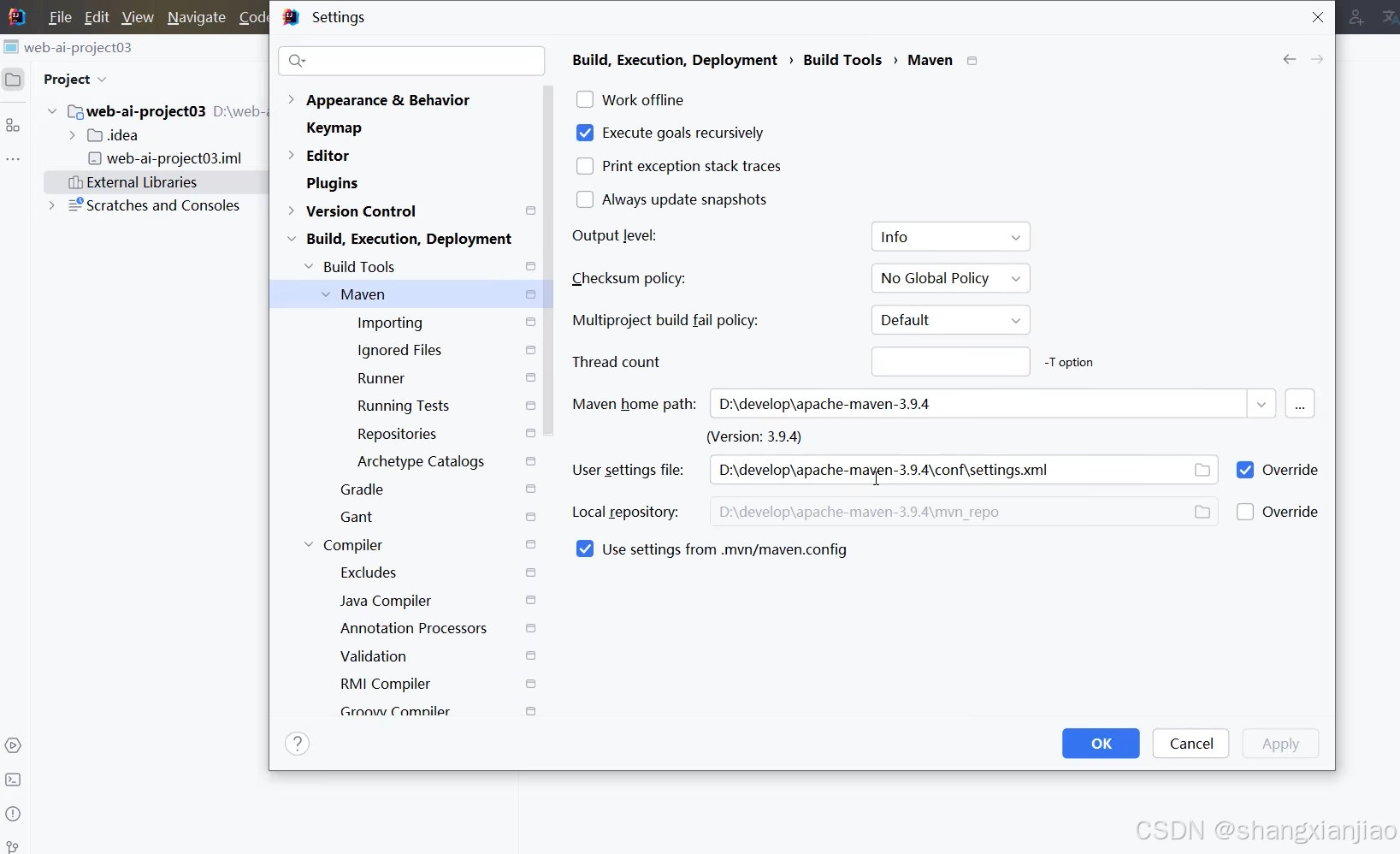
Task: Click project-scope icon on Validation row
Action: (x=531, y=655)
